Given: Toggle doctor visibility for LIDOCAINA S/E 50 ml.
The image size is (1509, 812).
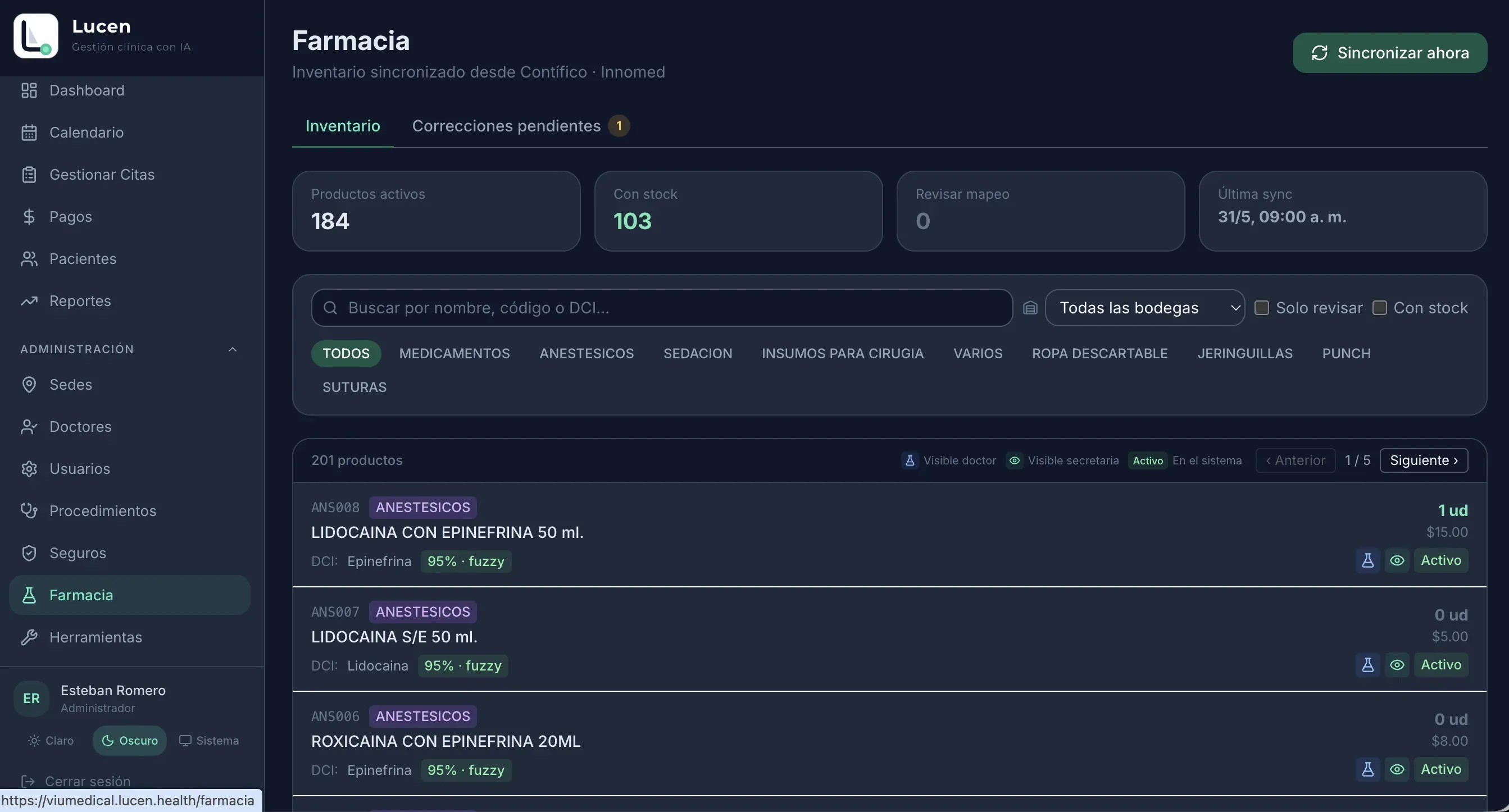Looking at the screenshot, I should tap(1368, 665).
